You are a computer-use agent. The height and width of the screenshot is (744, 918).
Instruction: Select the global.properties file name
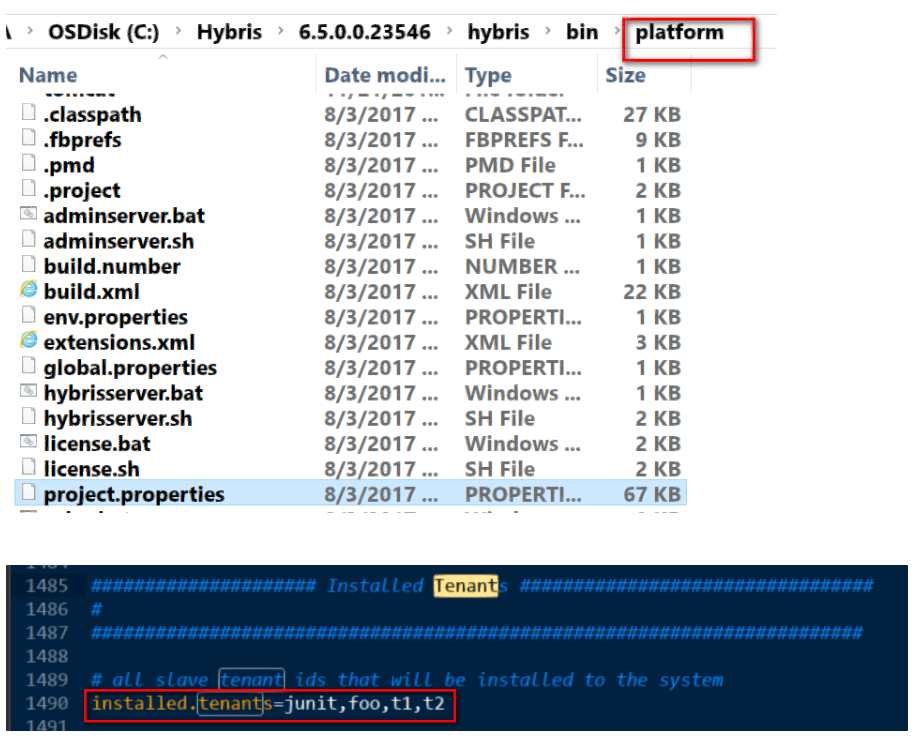click(x=130, y=368)
